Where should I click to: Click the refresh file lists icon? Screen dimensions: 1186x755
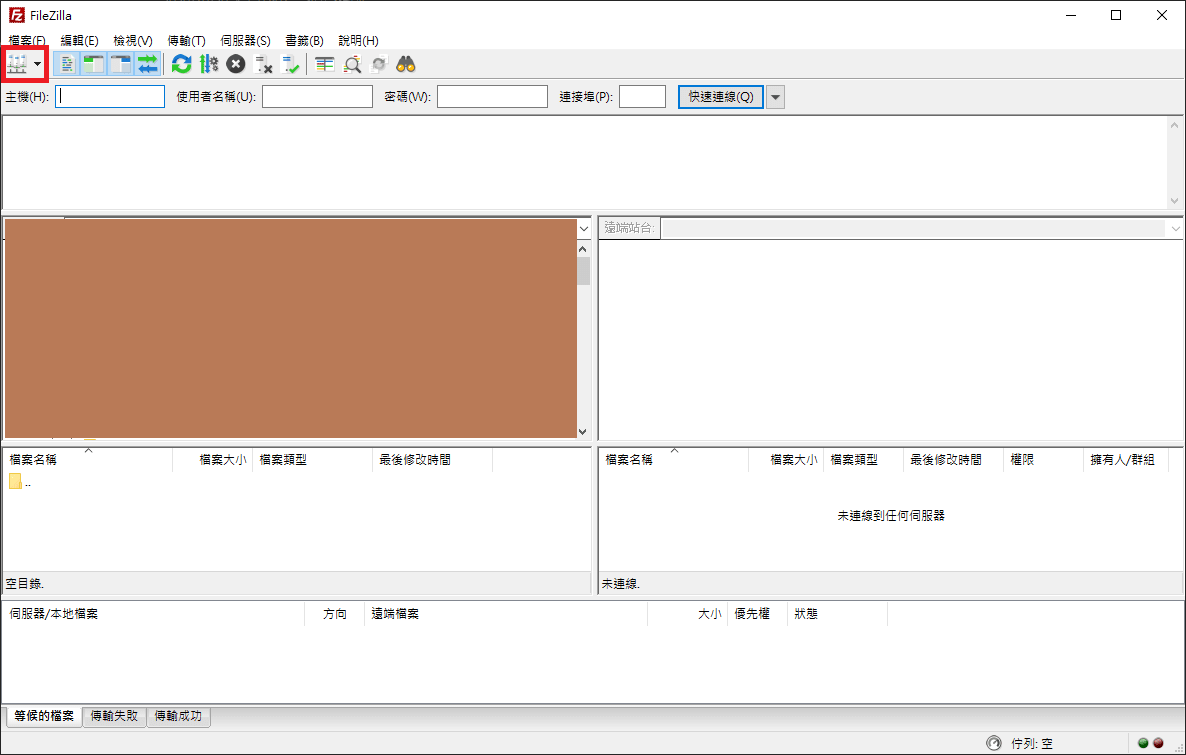pyautogui.click(x=181, y=64)
